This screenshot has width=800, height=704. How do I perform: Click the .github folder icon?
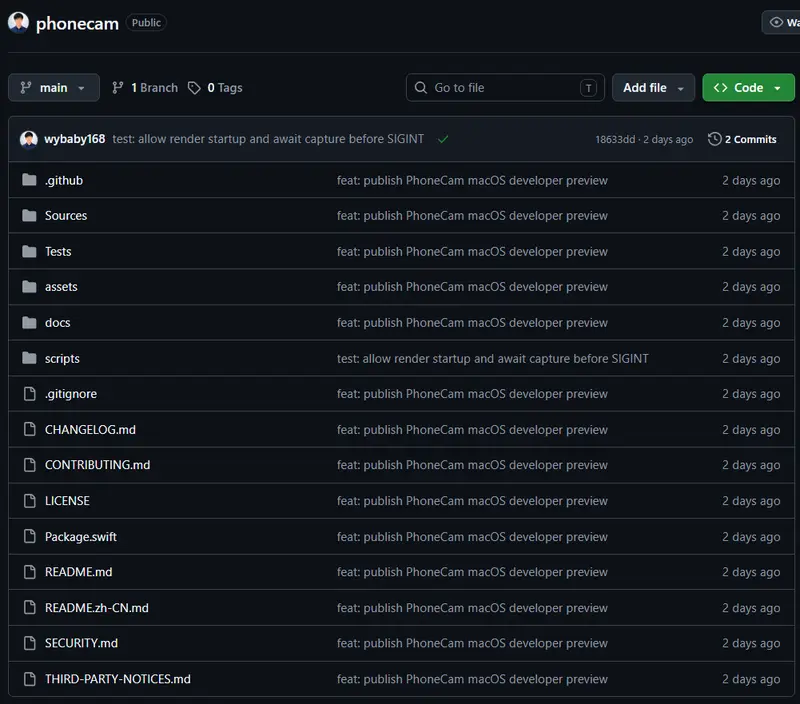tap(30, 180)
